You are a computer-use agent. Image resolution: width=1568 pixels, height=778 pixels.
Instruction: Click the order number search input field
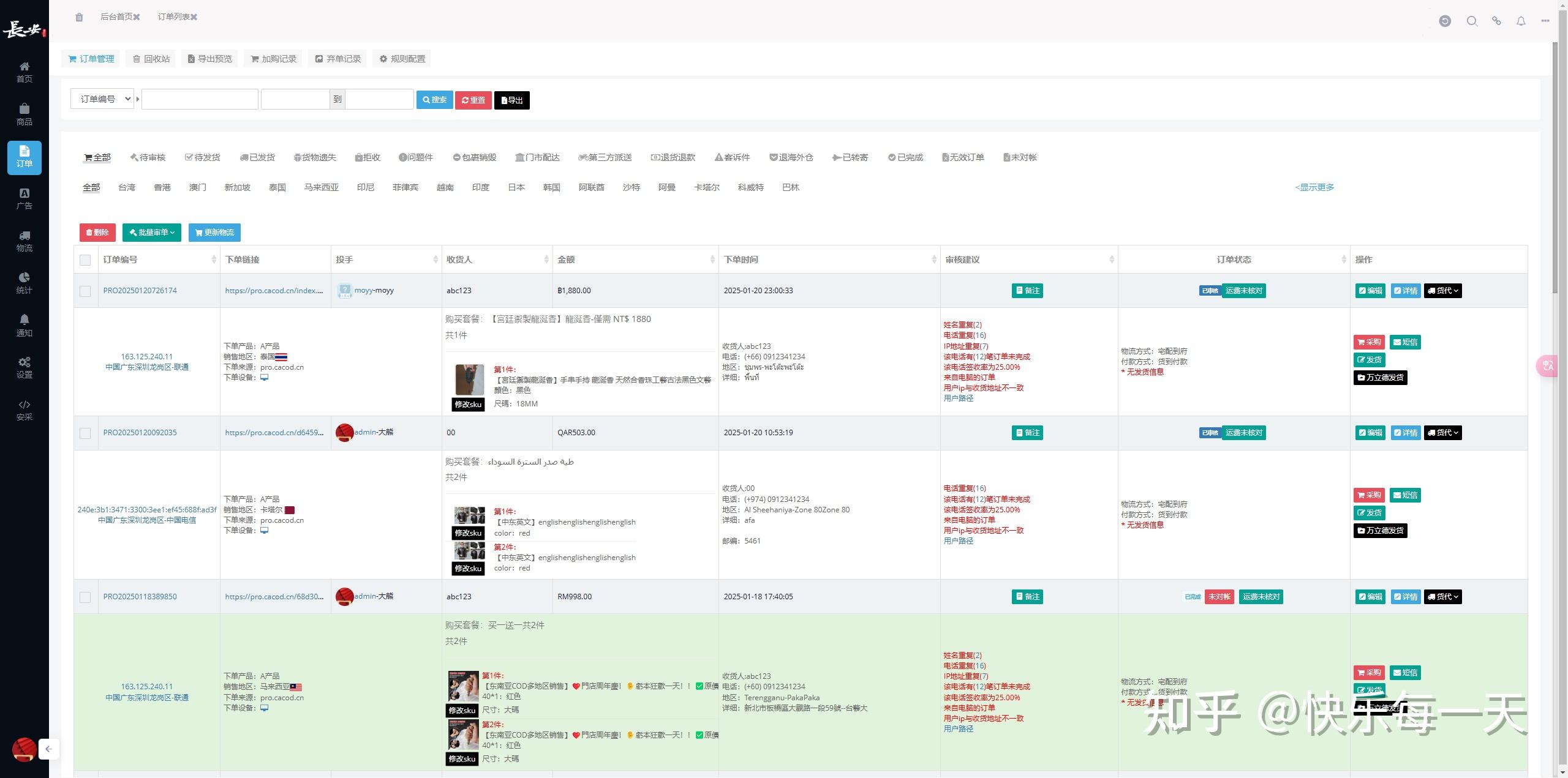click(200, 99)
